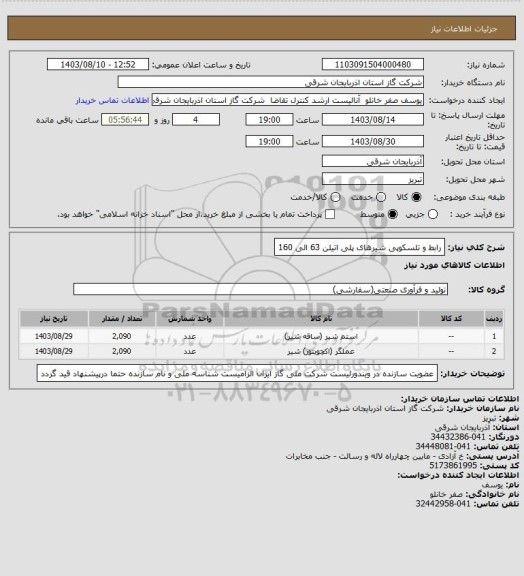Image resolution: width=524 pixels, height=576 pixels.
Task: Select the خدمت radio button
Action: (x=381, y=197)
